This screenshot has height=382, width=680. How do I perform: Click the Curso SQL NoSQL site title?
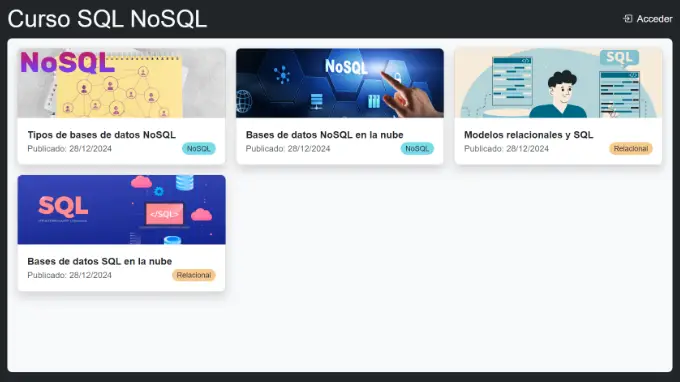107,19
